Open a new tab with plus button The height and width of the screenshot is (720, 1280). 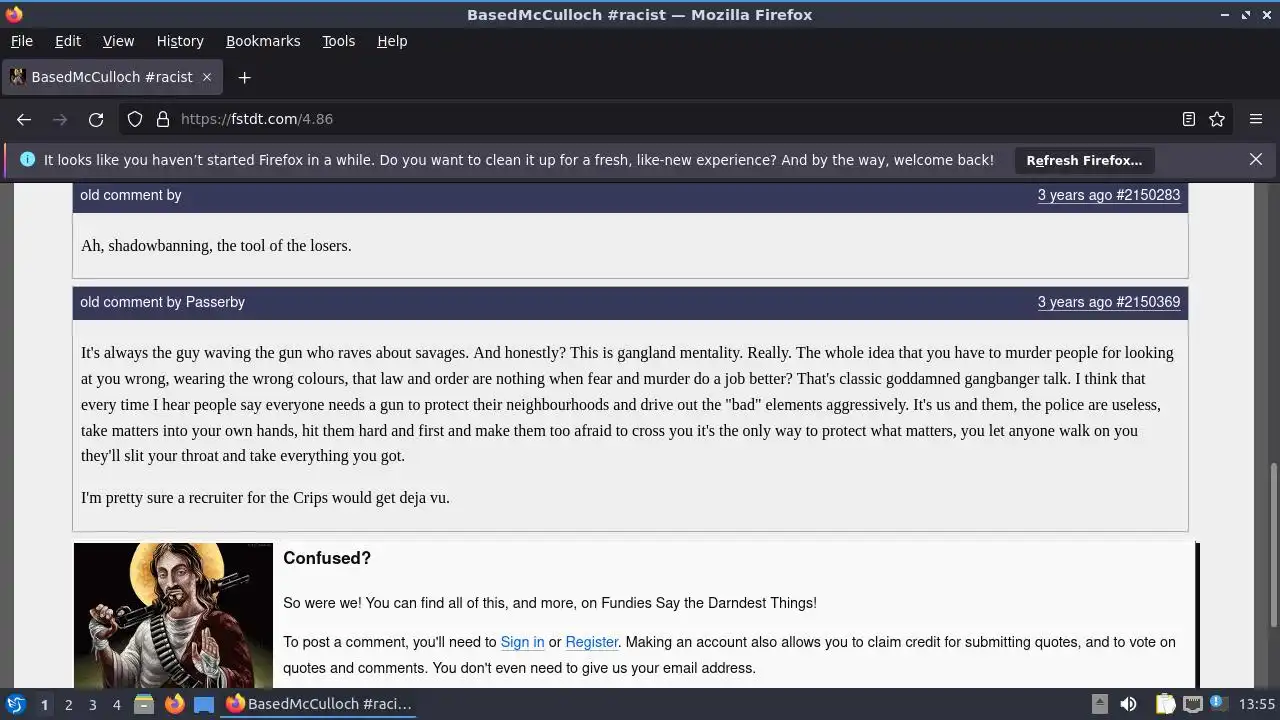tap(244, 77)
